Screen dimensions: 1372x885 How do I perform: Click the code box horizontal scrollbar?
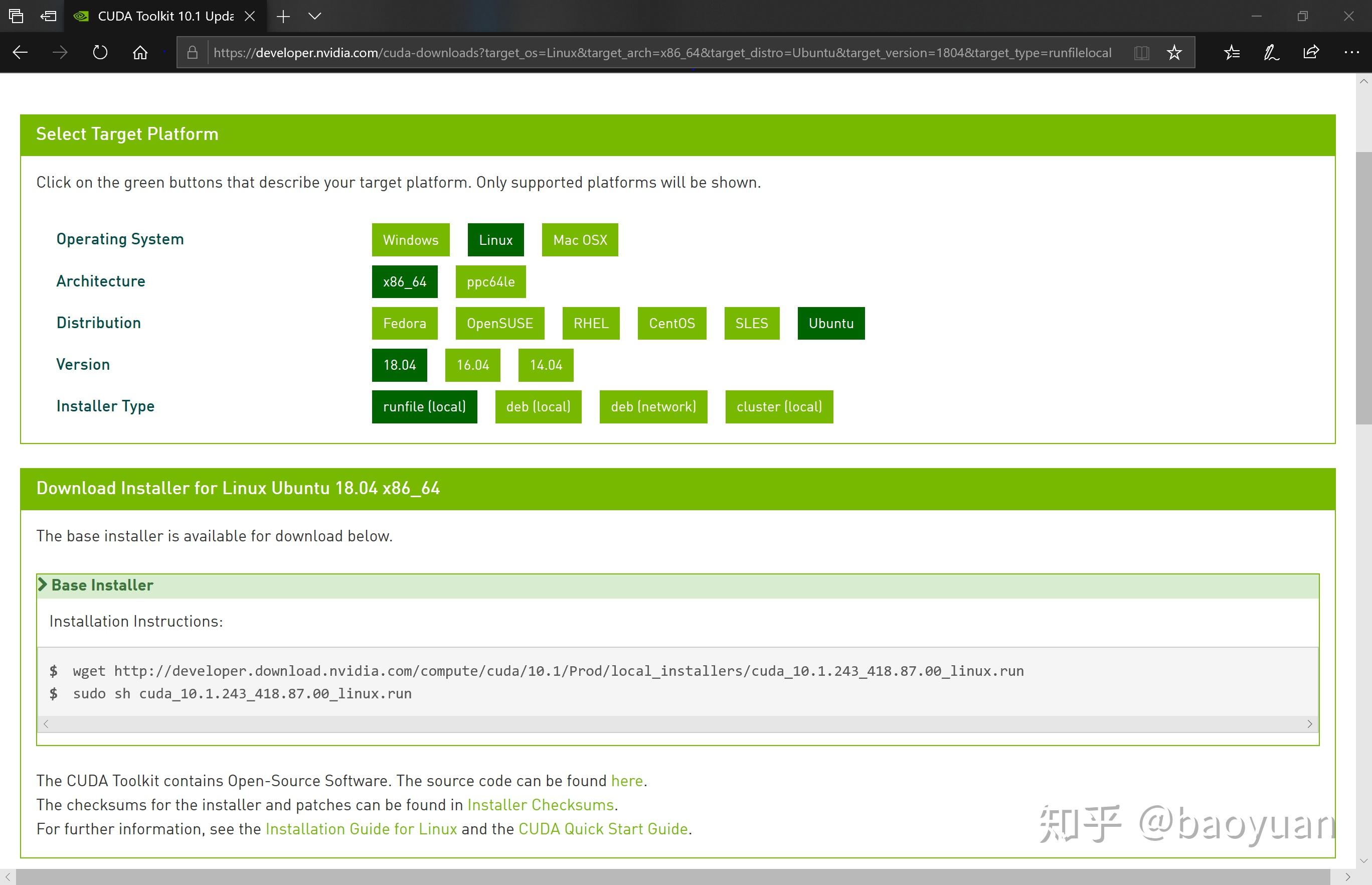[x=677, y=724]
